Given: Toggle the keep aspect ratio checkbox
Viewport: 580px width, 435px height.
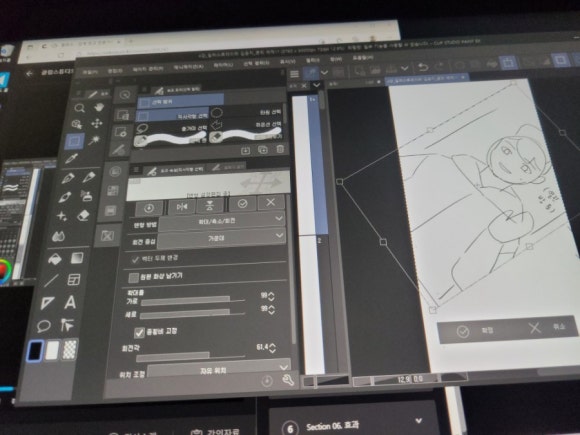Looking at the screenshot, I should (139, 333).
